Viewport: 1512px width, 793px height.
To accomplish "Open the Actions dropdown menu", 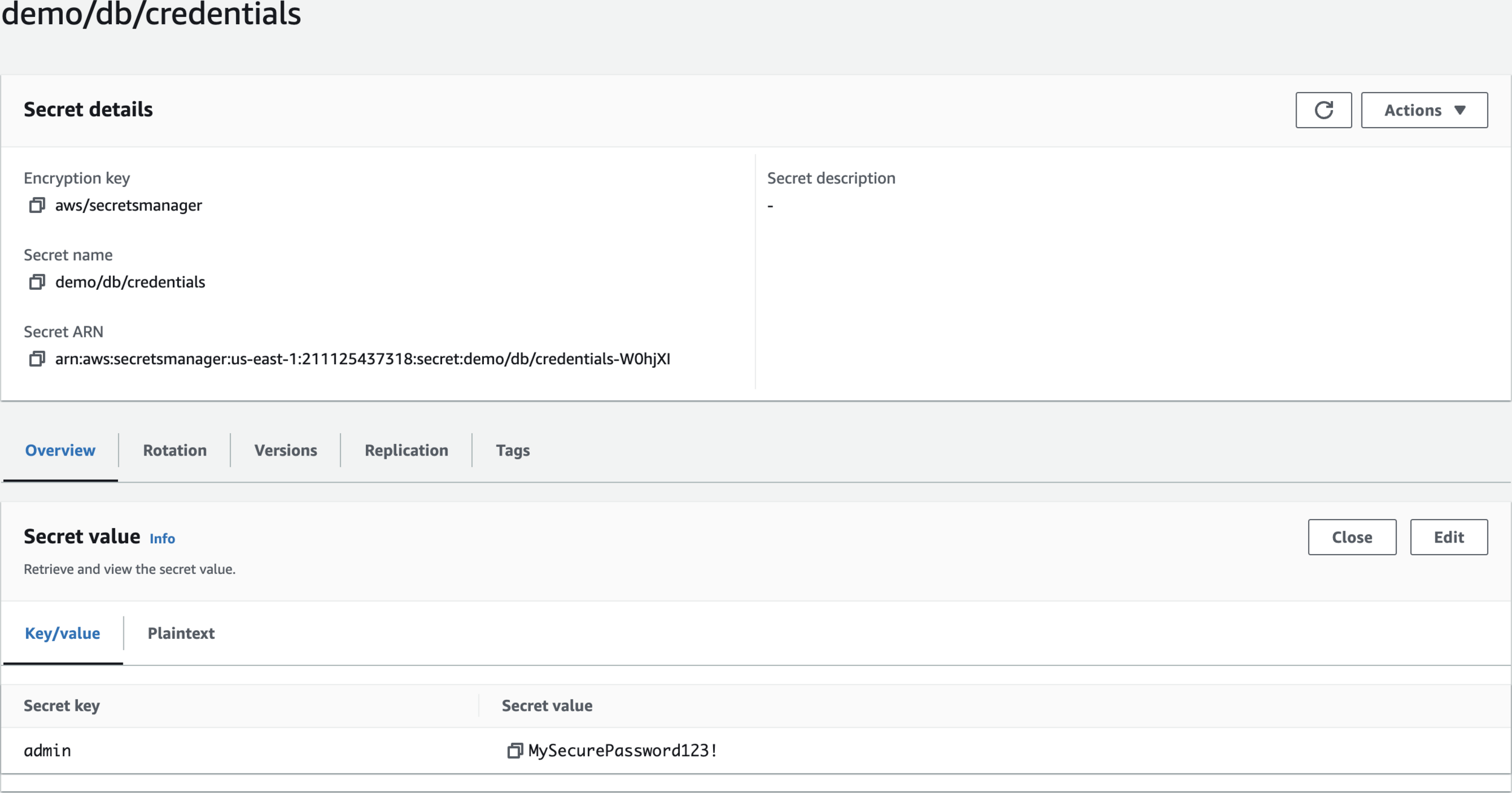I will [x=1424, y=110].
